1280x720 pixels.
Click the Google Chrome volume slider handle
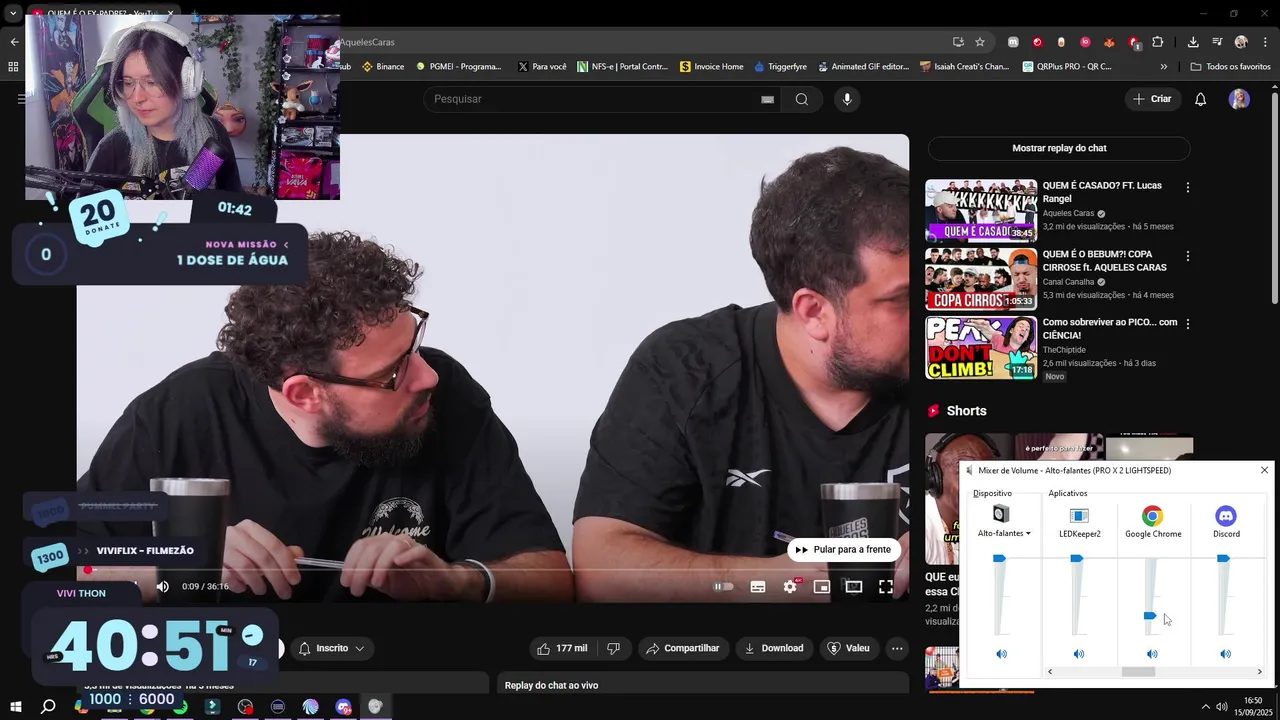1150,616
